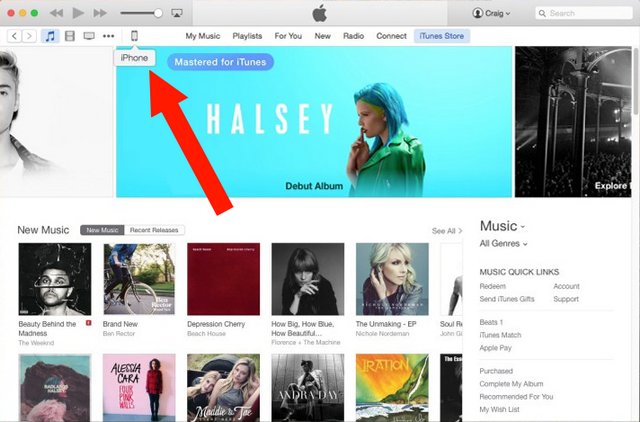Image resolution: width=640 pixels, height=422 pixels.
Task: Click the AirPlay icon
Action: tap(177, 13)
